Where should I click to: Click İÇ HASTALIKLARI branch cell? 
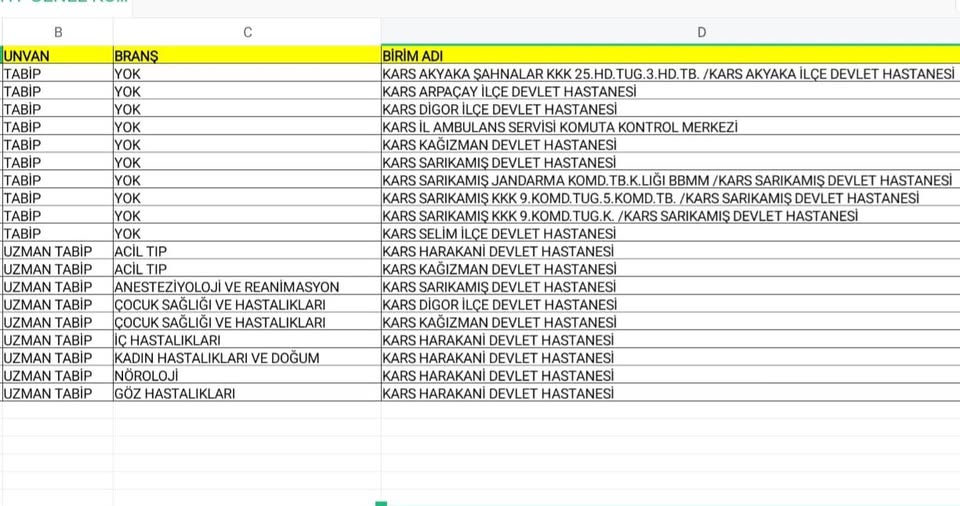click(247, 340)
